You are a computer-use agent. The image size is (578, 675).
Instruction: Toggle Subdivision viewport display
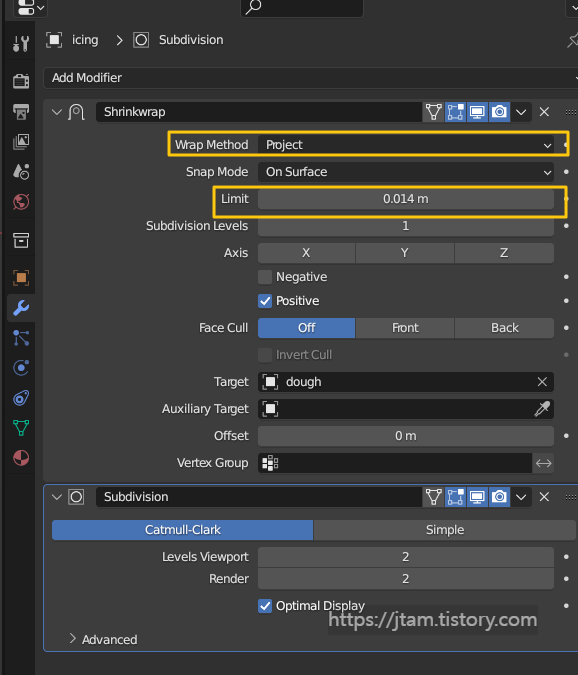click(477, 497)
